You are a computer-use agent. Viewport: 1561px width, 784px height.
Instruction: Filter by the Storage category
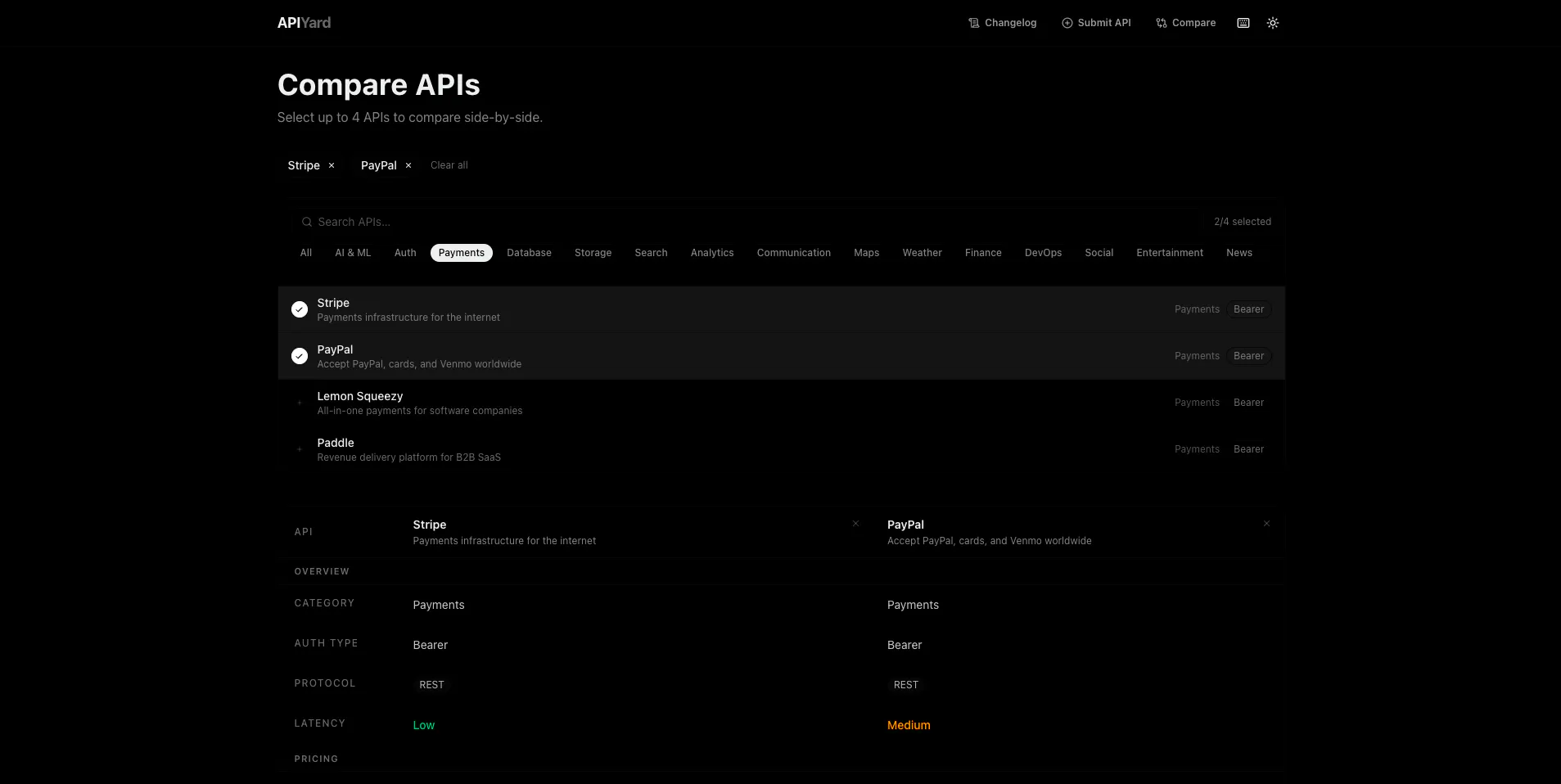(x=593, y=253)
